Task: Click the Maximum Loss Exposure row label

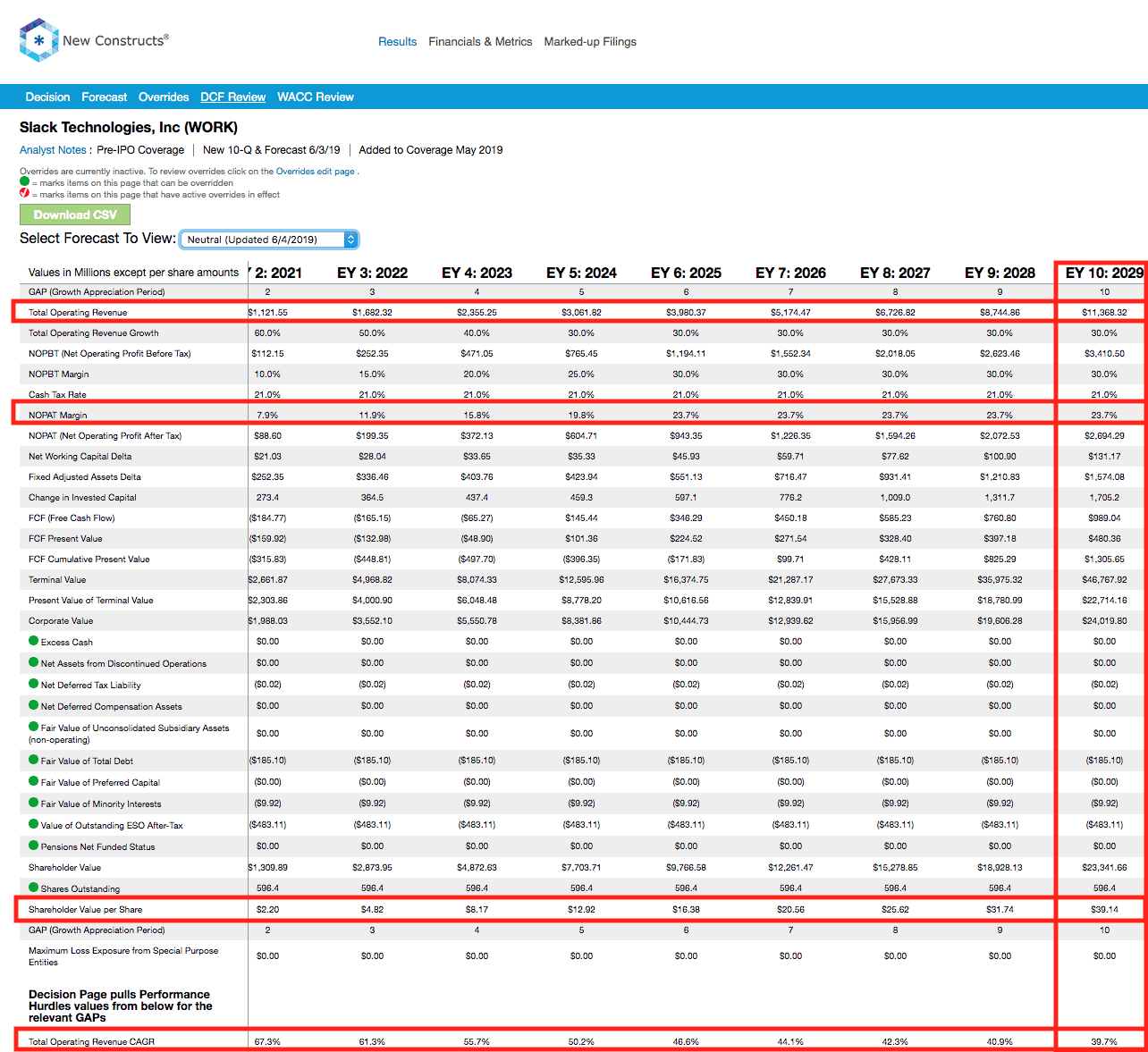Action: pyautogui.click(x=123, y=956)
